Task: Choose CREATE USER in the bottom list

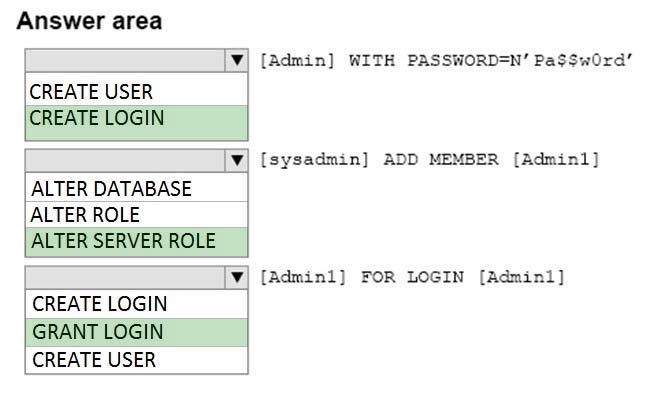Action: tap(137, 360)
